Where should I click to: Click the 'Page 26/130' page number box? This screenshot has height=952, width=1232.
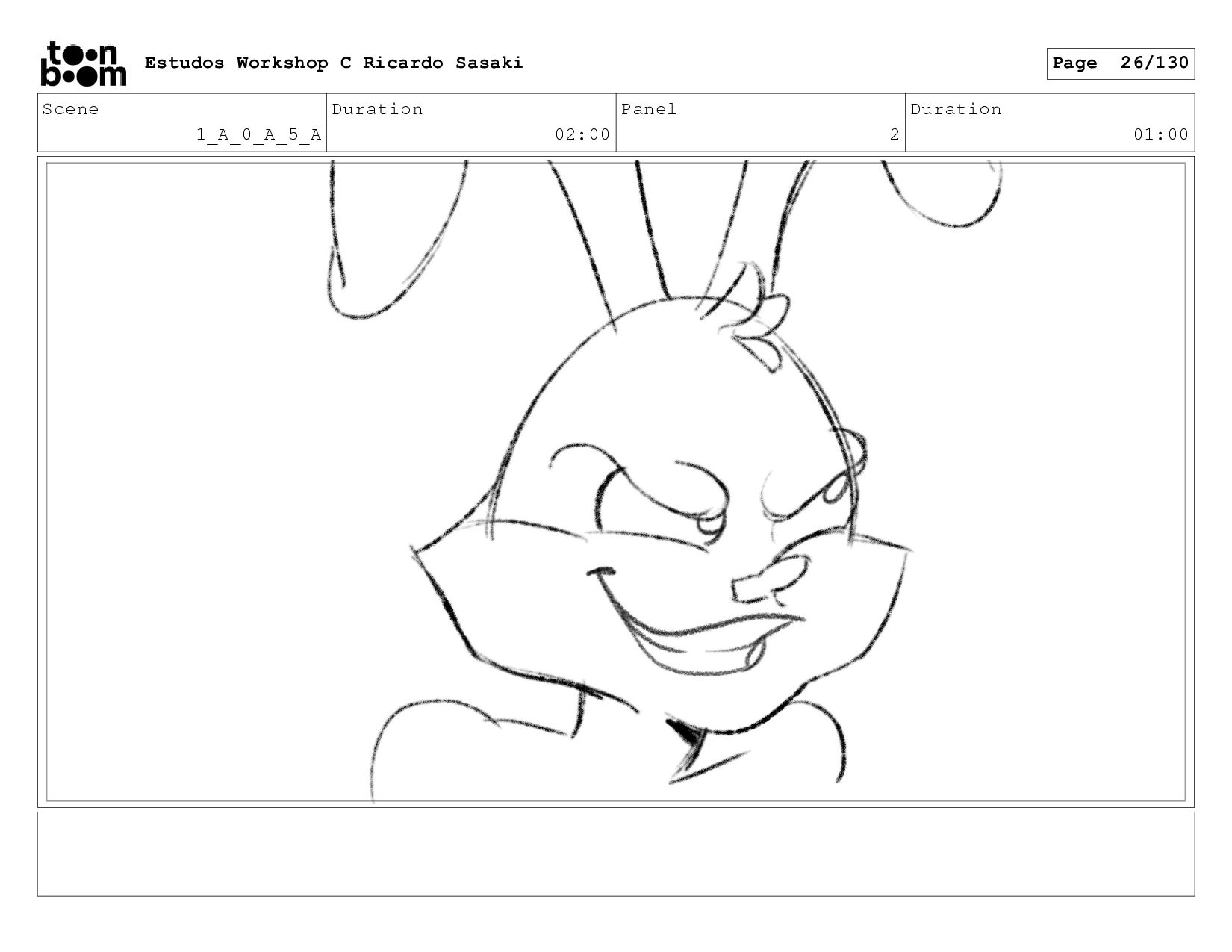click(x=1120, y=63)
